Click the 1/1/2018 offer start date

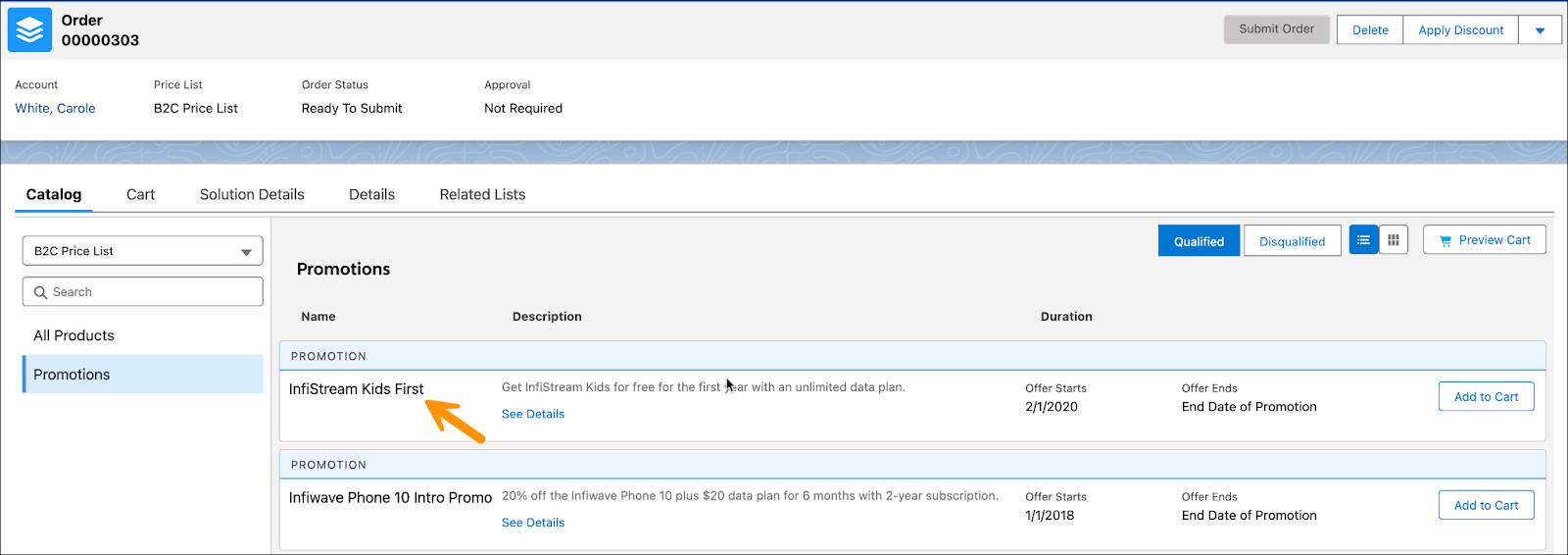tap(1050, 516)
